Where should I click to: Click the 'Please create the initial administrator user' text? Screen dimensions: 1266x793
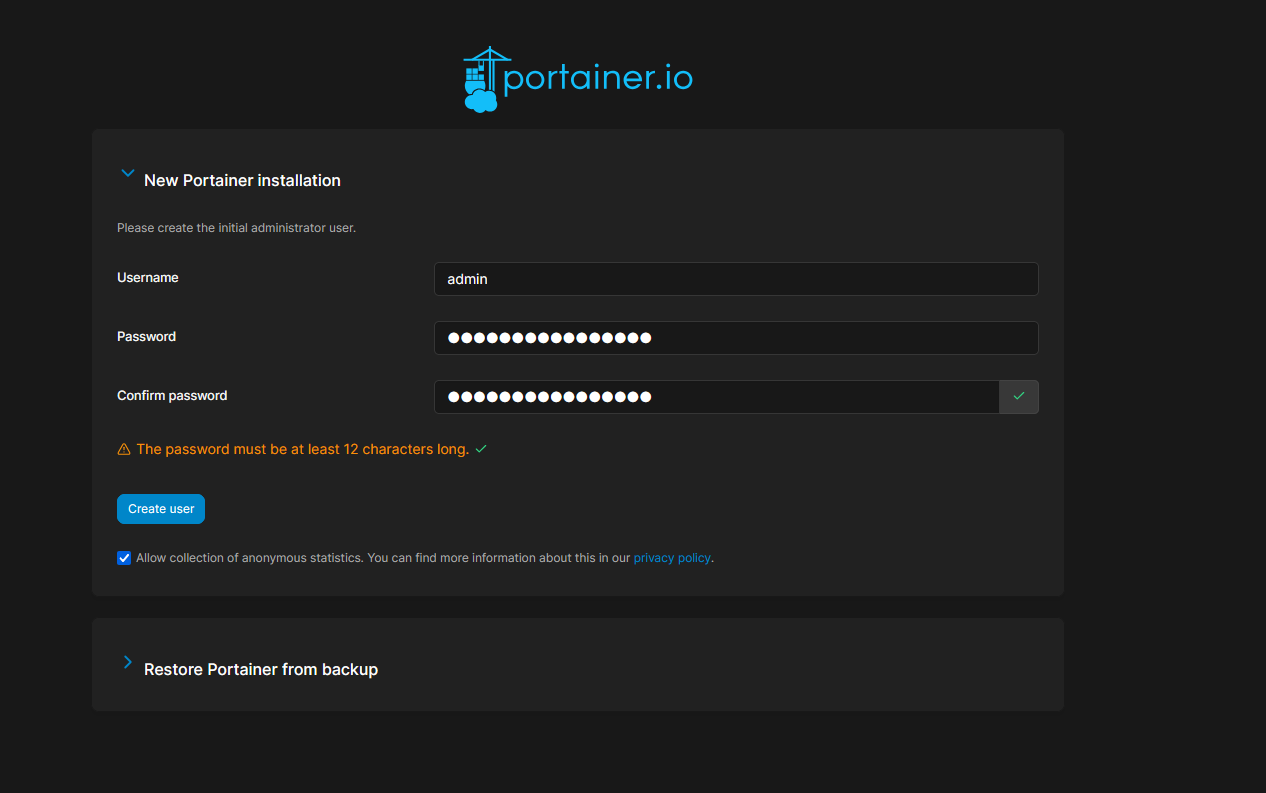tap(236, 228)
